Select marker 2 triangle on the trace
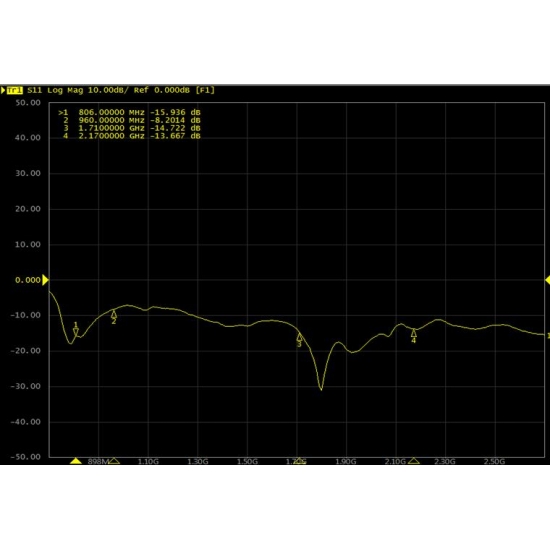This screenshot has width=550, height=550. [114, 314]
